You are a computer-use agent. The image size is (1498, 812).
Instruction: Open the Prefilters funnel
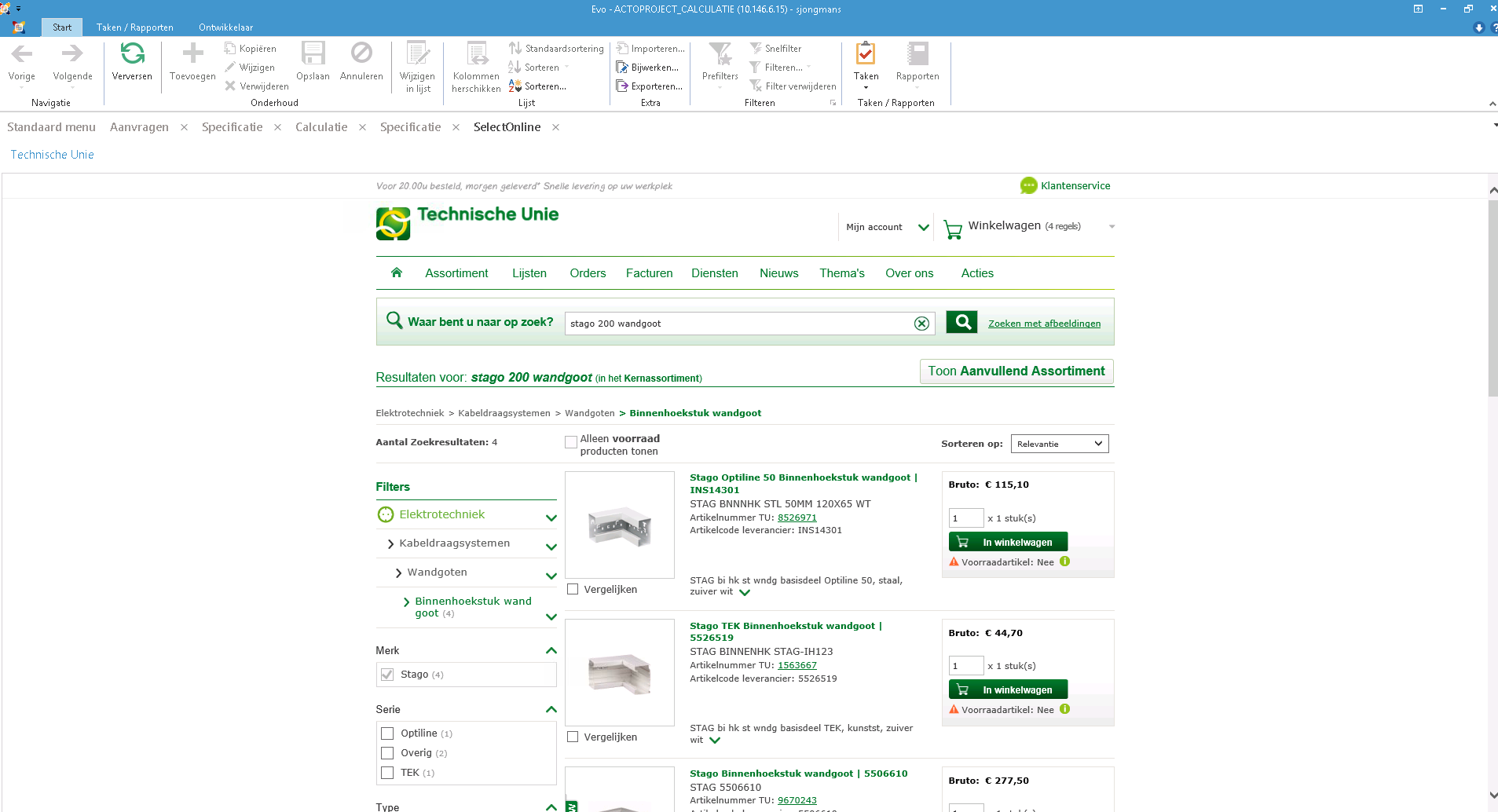coord(720,53)
